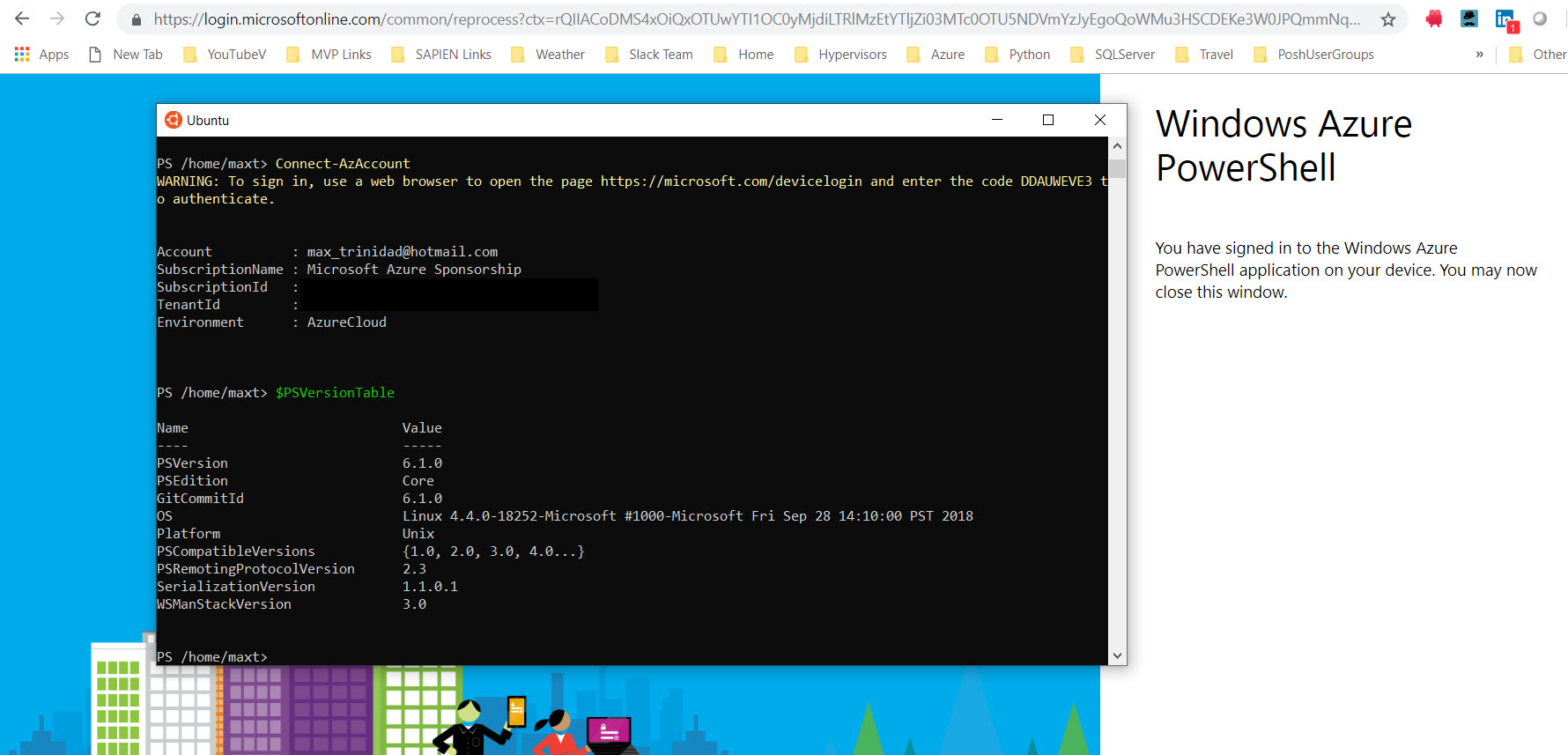1568x755 pixels.
Task: Open the red extension icon in toolbar
Action: click(1434, 19)
